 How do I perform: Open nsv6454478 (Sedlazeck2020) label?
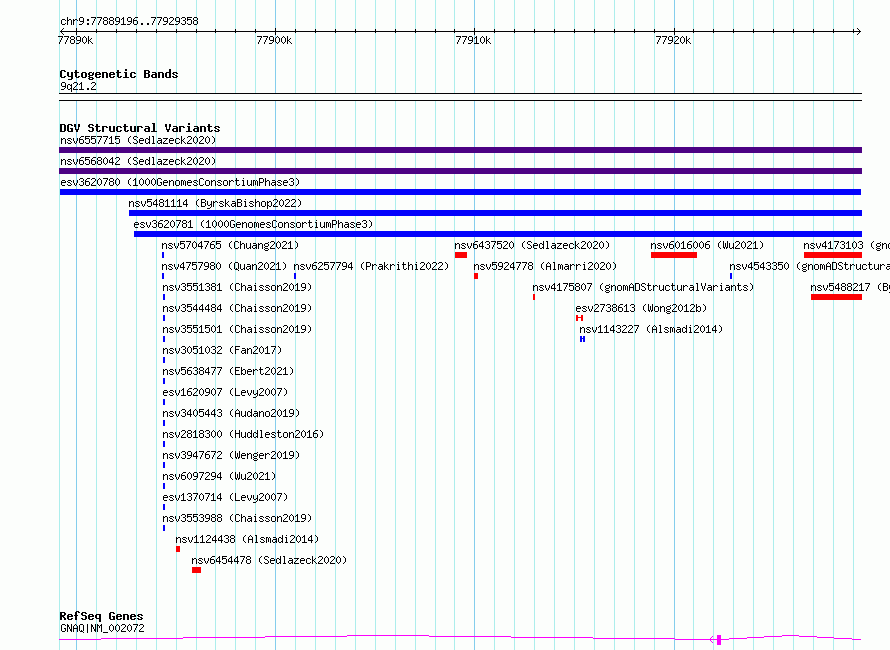click(x=269, y=560)
